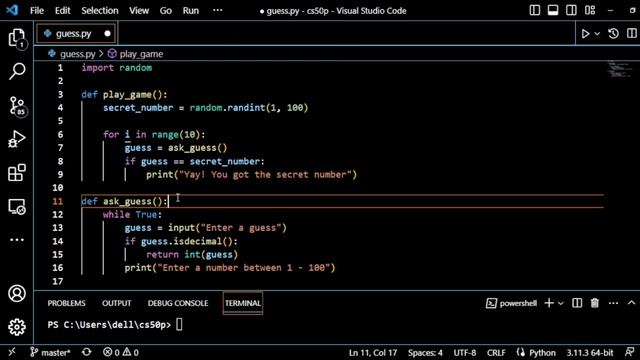Toggle the secondary side bar
Image resolution: width=640 pixels, height=360 pixels.
pos(571,11)
